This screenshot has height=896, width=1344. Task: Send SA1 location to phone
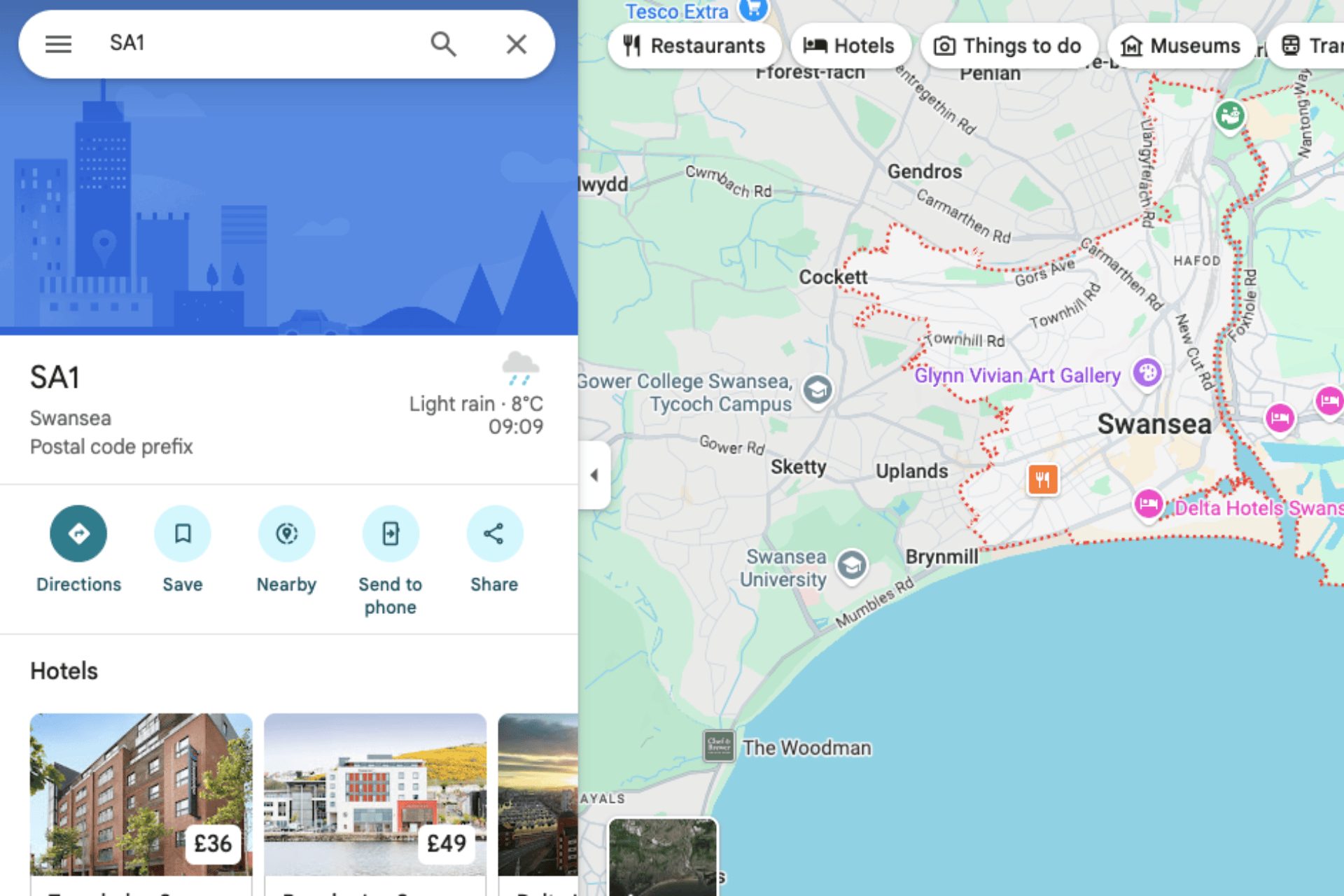(390, 533)
